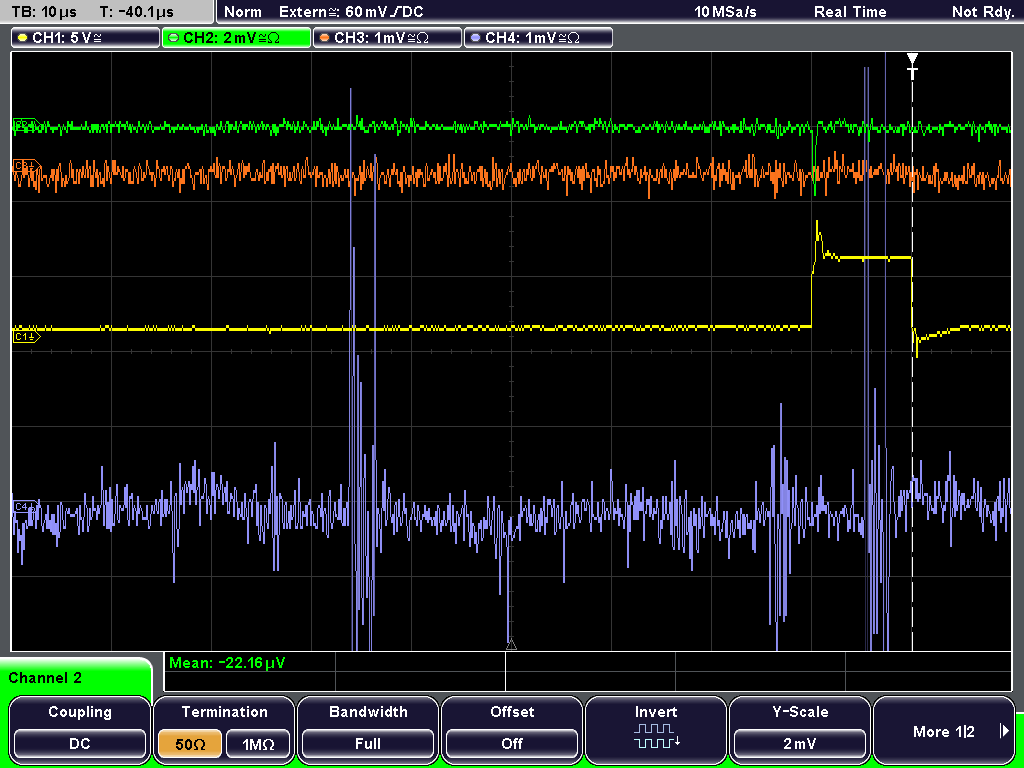
Task: Click the Channel 2 menu title
Action: (x=45, y=678)
